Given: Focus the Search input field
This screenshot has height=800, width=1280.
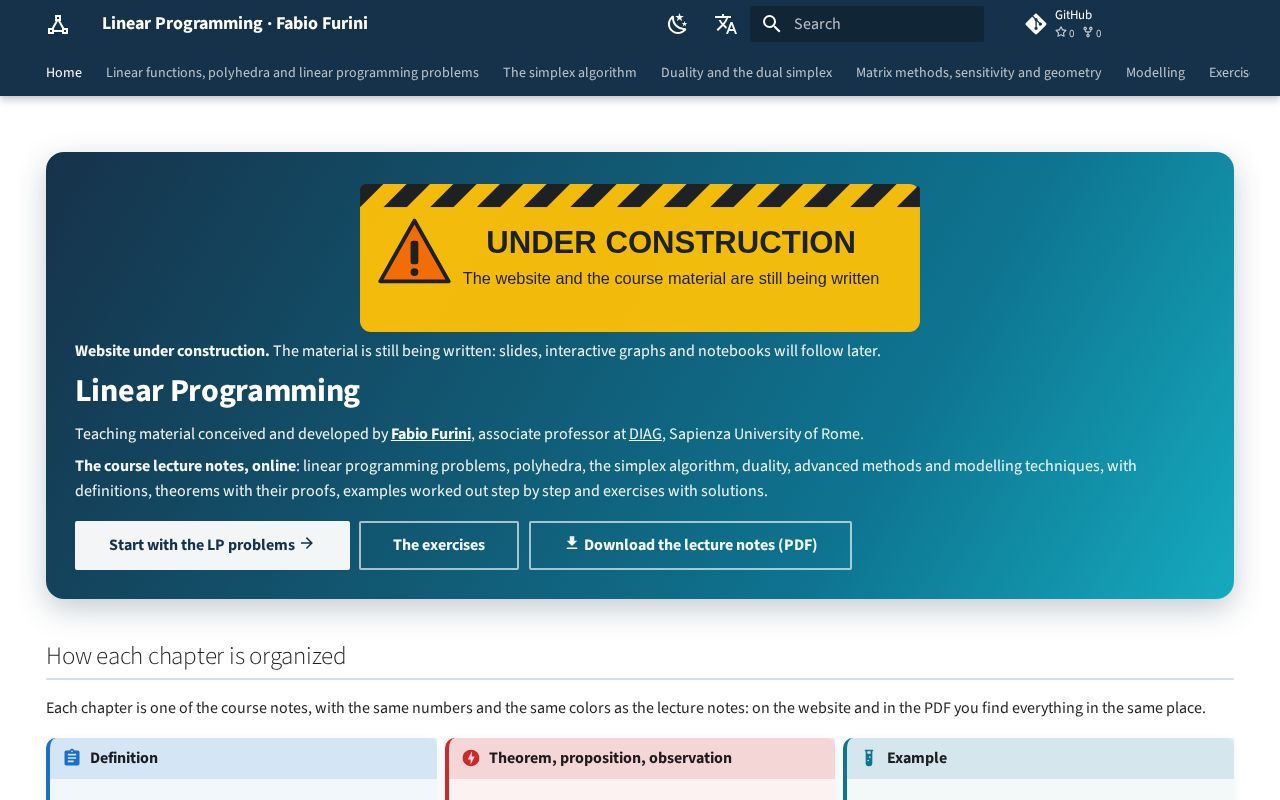Looking at the screenshot, I should tap(867, 24).
